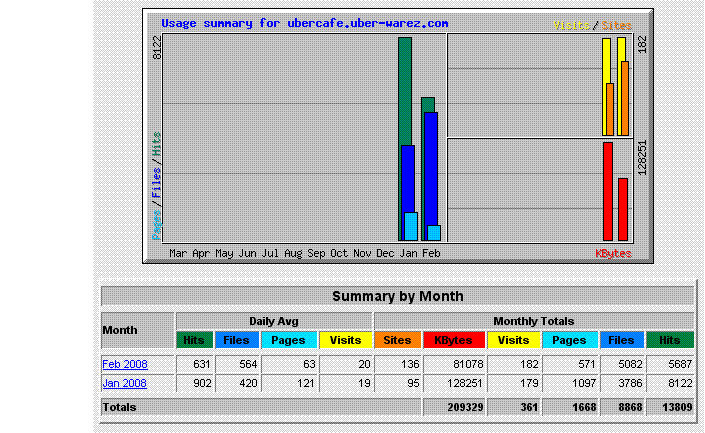Click the blue February files bar
Image resolution: width=705 pixels, height=433 pixels.
tap(431, 169)
